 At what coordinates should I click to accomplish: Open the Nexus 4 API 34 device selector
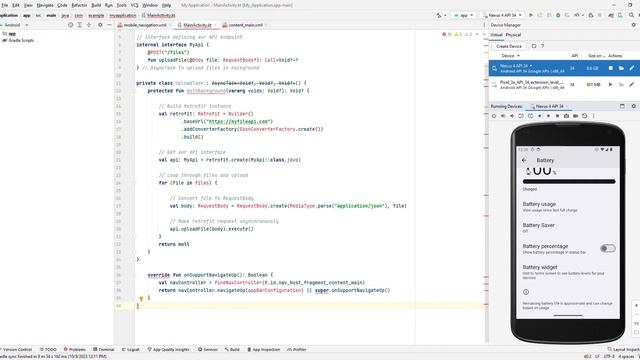[x=502, y=15]
